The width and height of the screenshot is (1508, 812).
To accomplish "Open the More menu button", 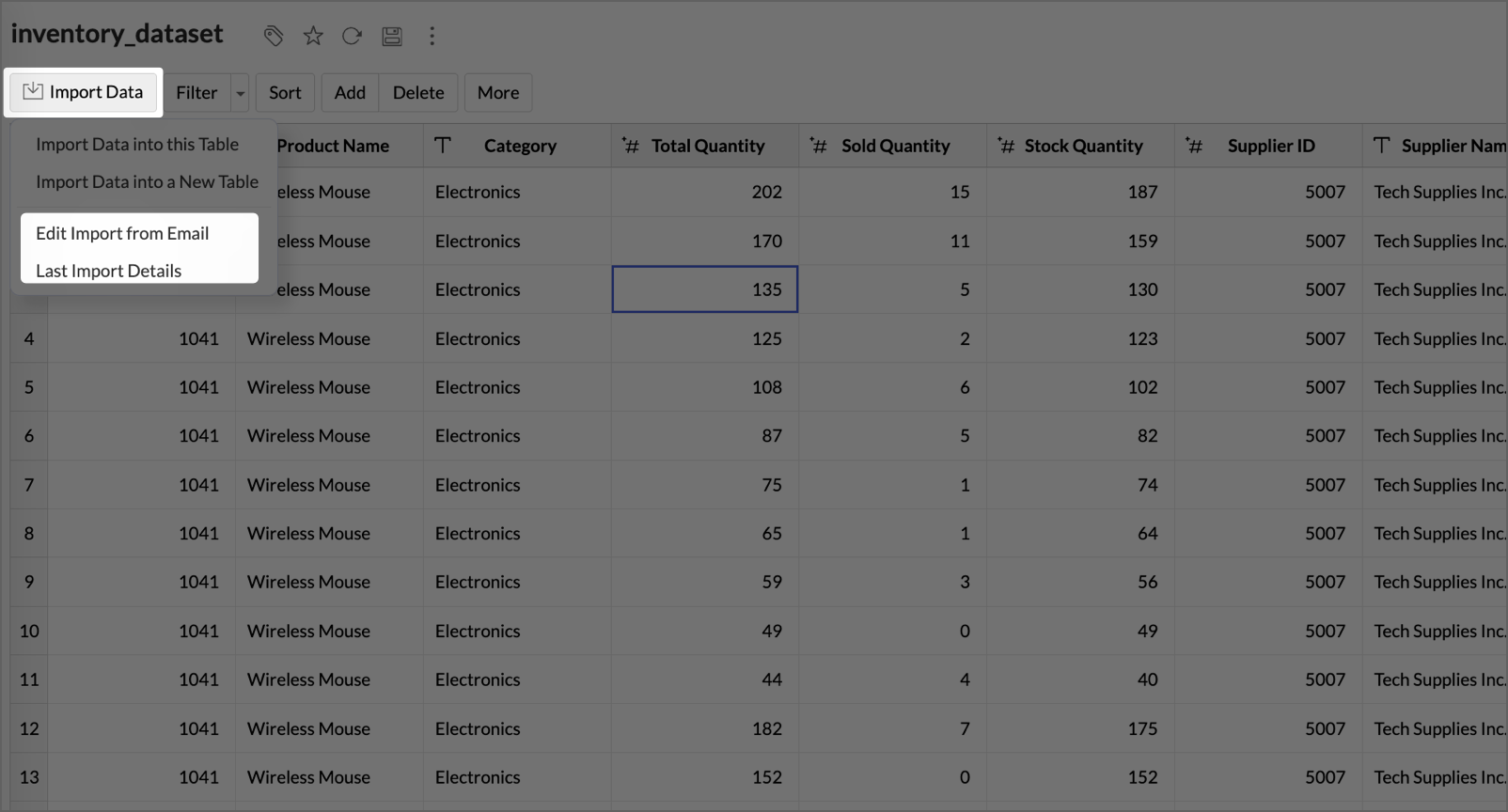I will point(498,92).
